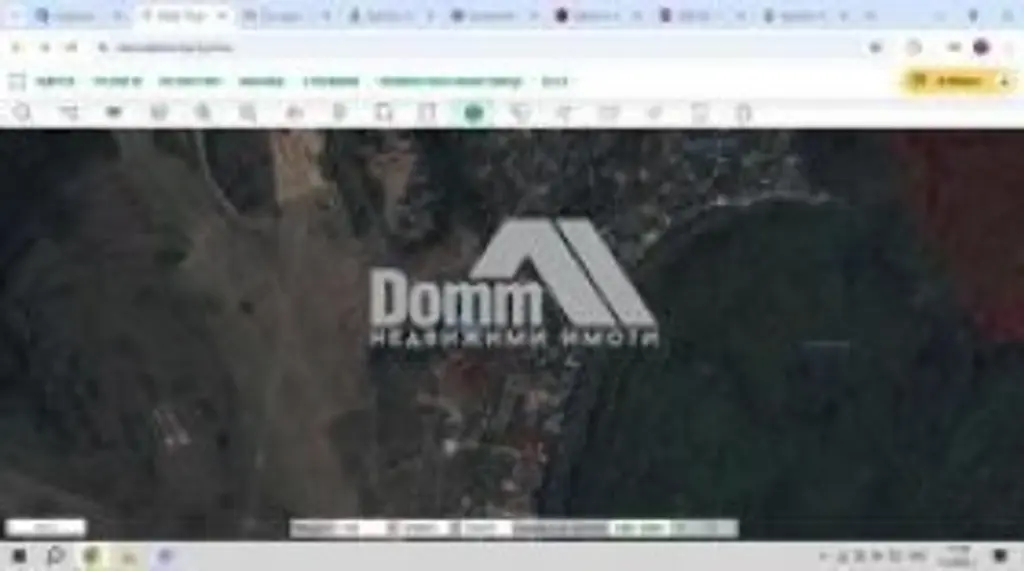
Task: Click the second icon in the map toolbar
Action: point(68,113)
